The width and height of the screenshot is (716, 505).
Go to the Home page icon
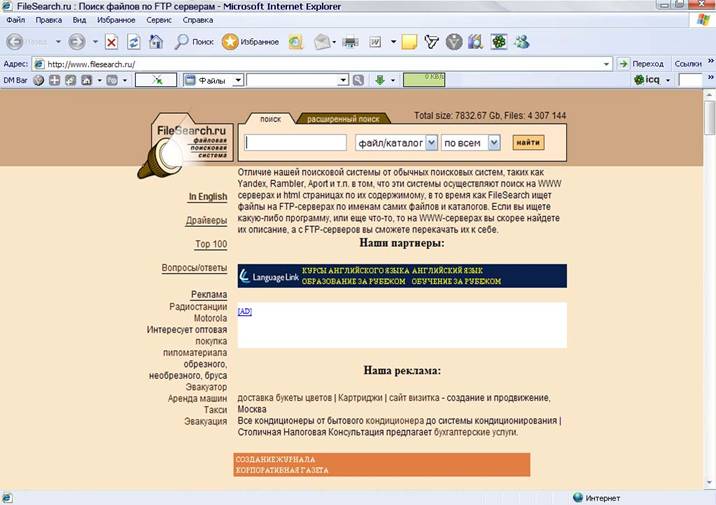pos(156,42)
